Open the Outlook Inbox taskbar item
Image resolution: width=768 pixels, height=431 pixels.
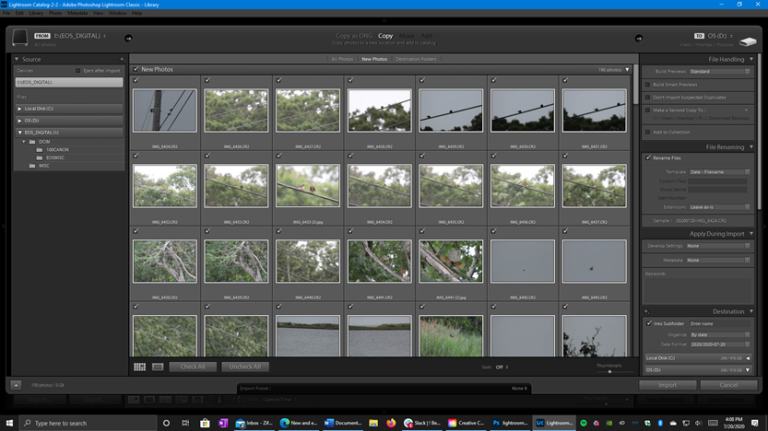click(254, 423)
